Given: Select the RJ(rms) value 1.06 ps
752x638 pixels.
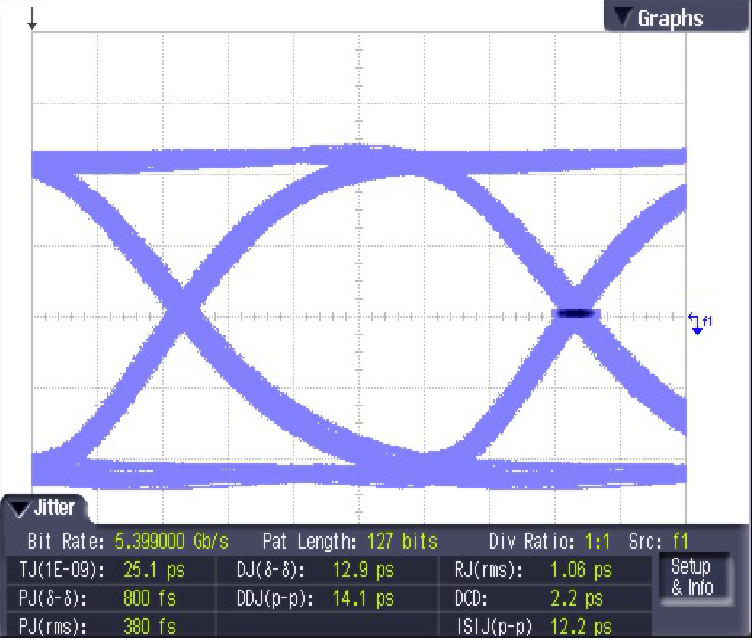Looking at the screenshot, I should pyautogui.click(x=580, y=570).
